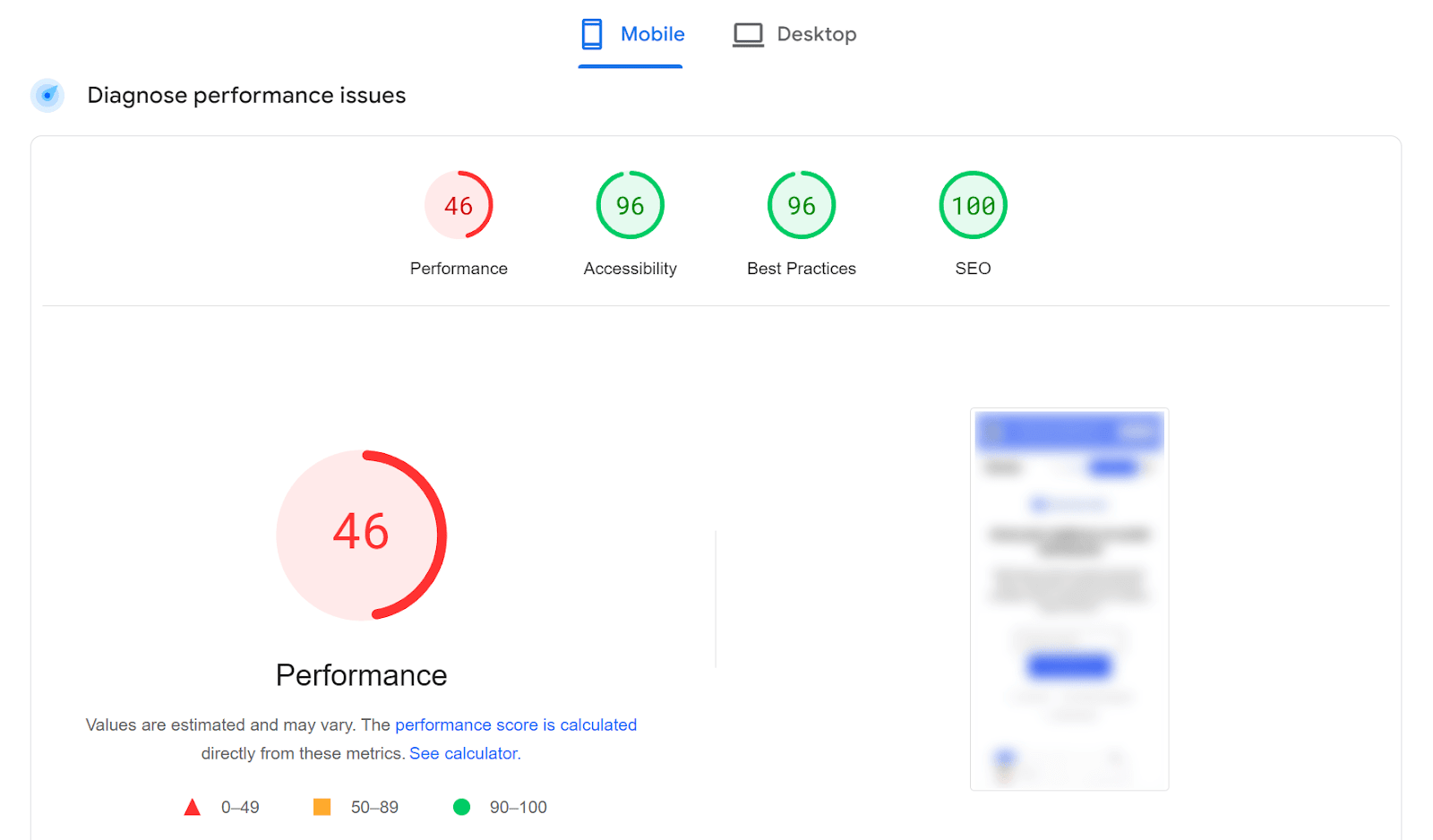Screen dimensions: 1433x840
Task: Select the Accessibility 96 score gauge
Action: point(631,205)
